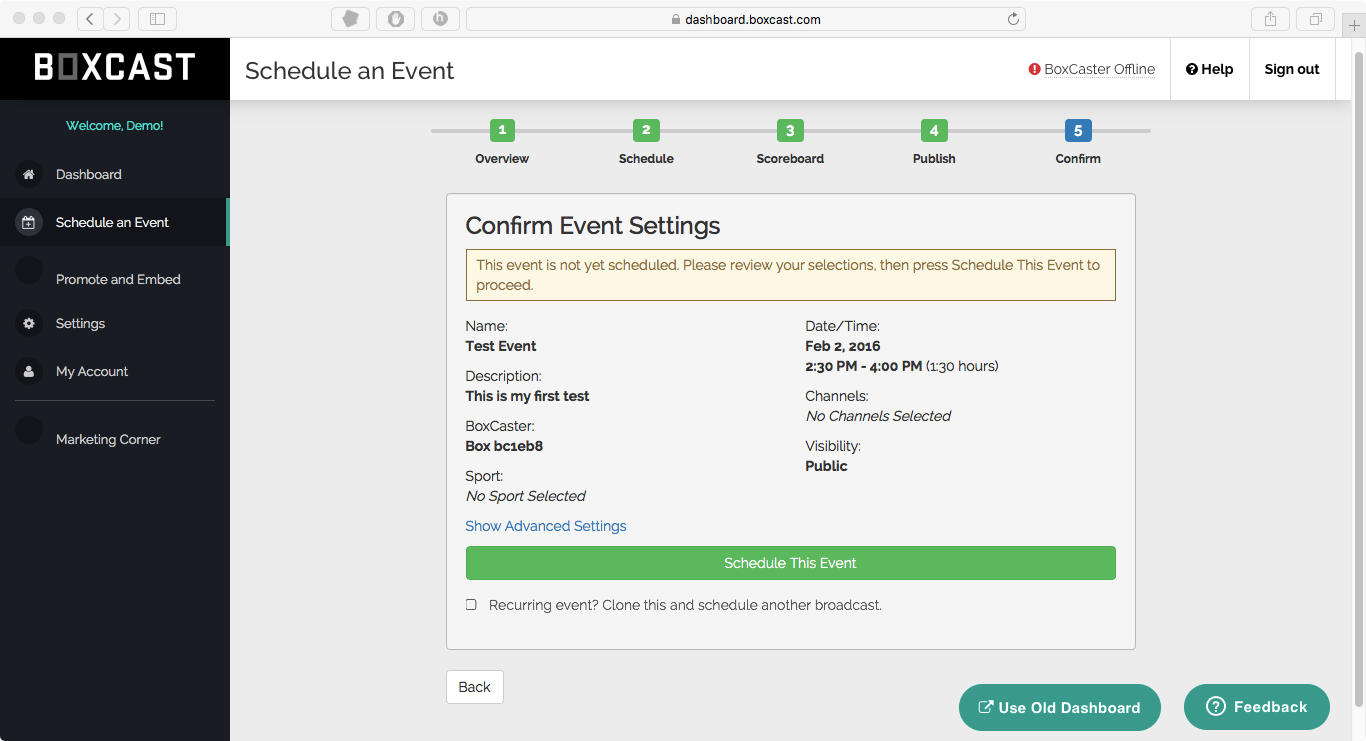This screenshot has height=741, width=1366.
Task: Click the Settings gear icon in sidebar
Action: [29, 323]
